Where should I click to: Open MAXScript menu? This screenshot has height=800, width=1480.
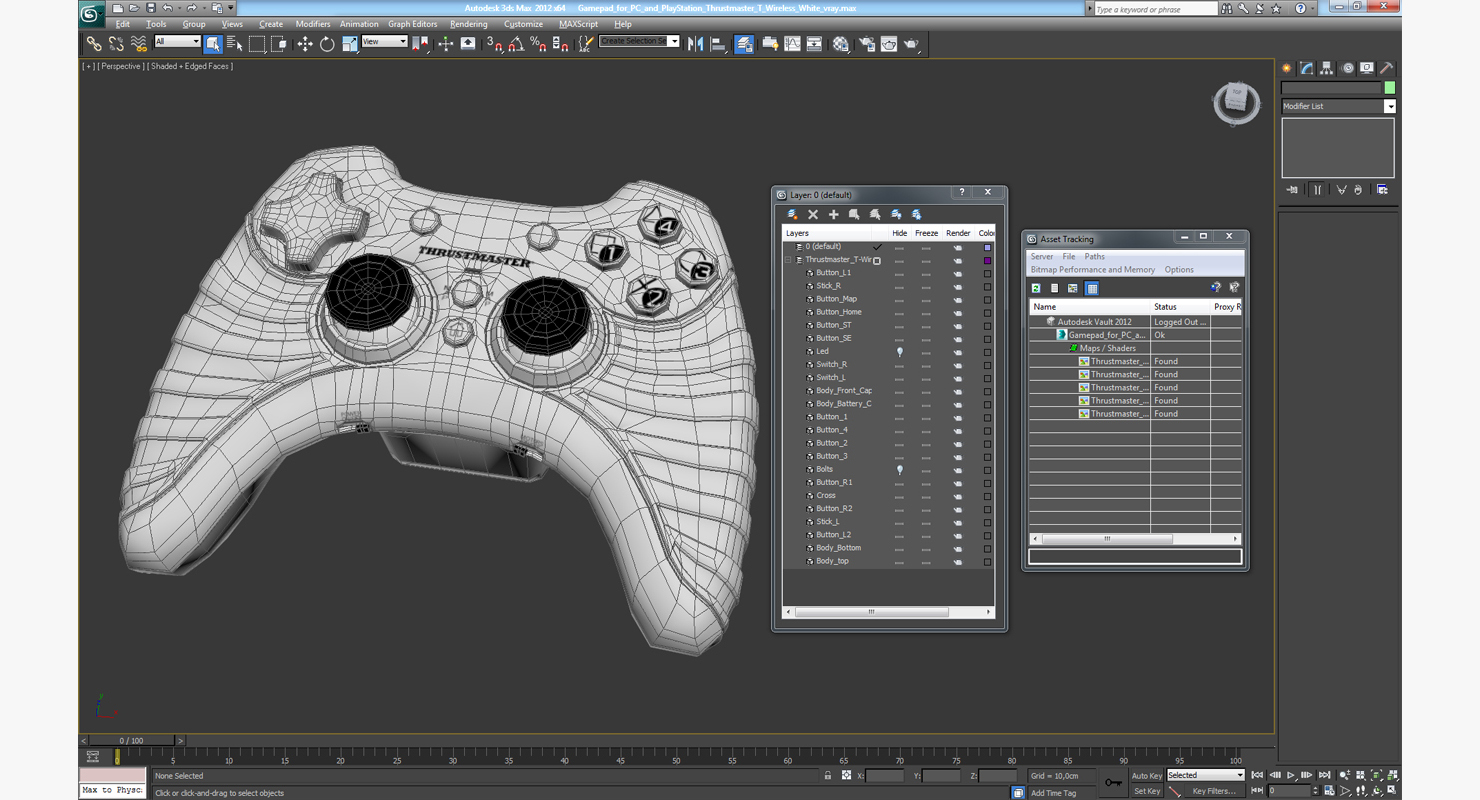[578, 24]
